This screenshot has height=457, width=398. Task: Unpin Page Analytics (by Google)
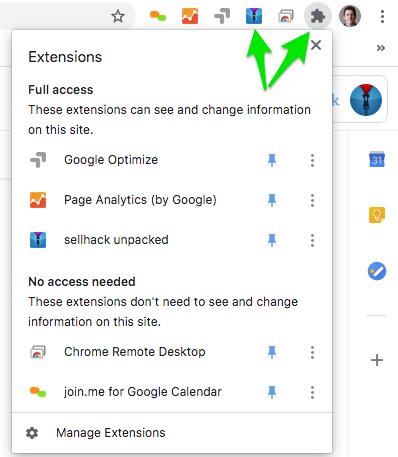pyautogui.click(x=272, y=200)
